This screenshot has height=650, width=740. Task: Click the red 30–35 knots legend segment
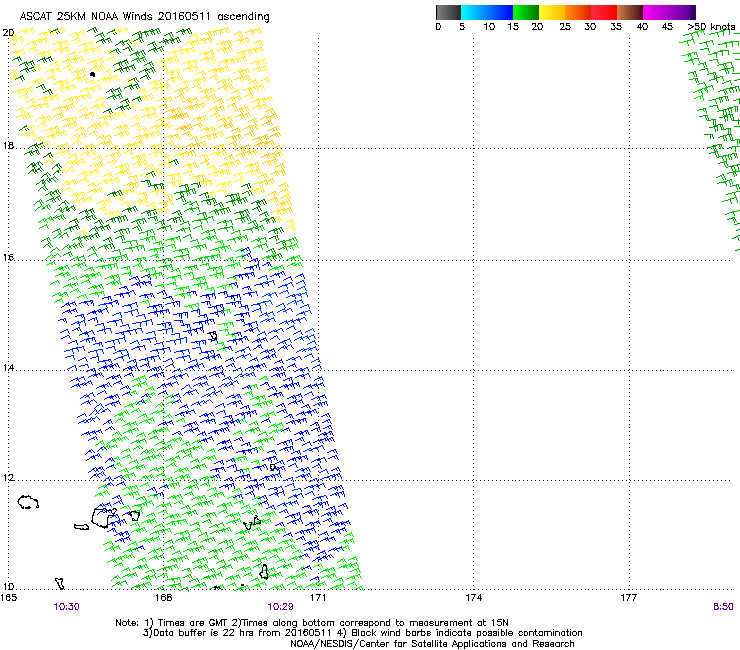coord(604,12)
